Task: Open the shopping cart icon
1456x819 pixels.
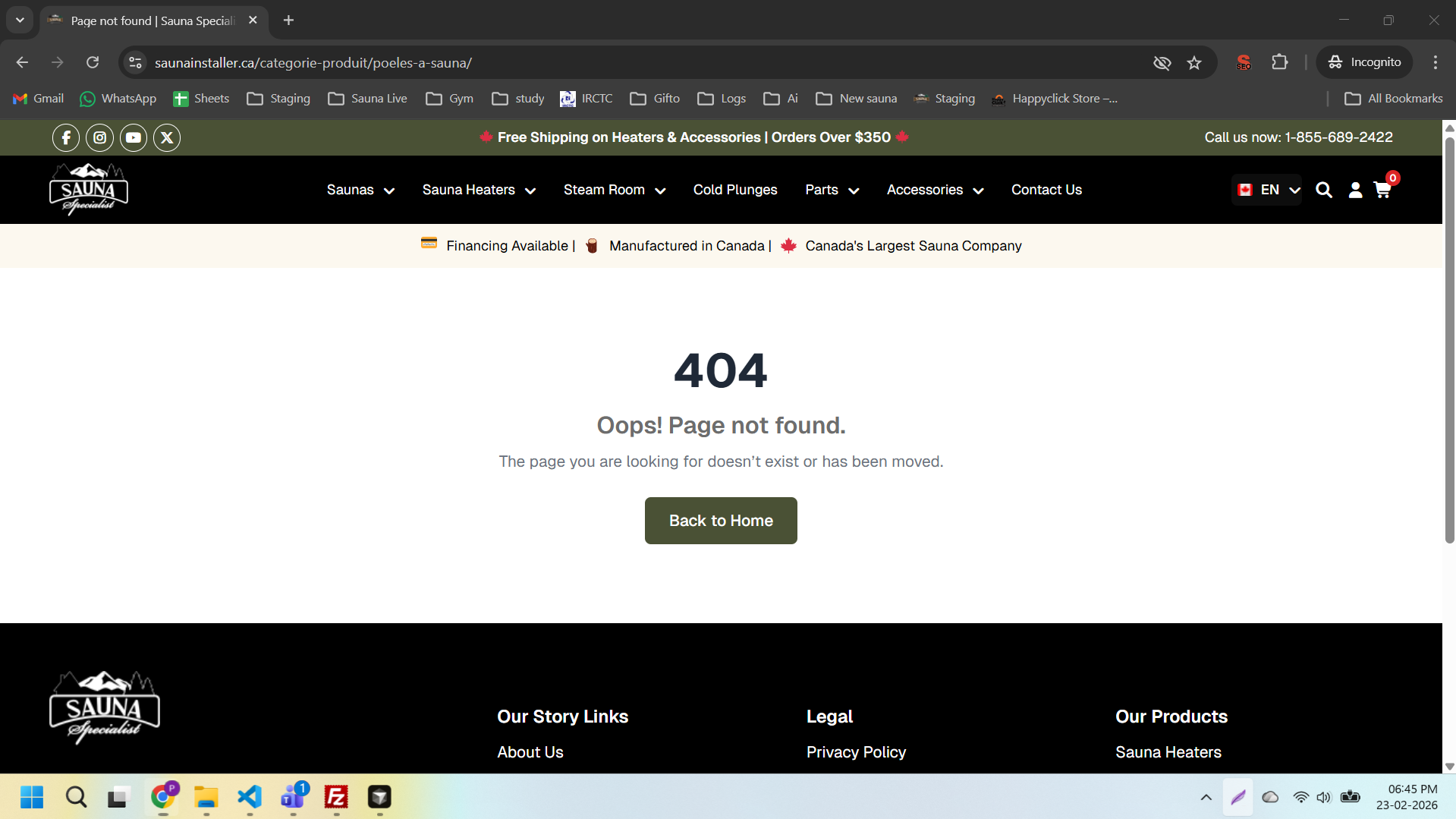Action: tap(1382, 190)
